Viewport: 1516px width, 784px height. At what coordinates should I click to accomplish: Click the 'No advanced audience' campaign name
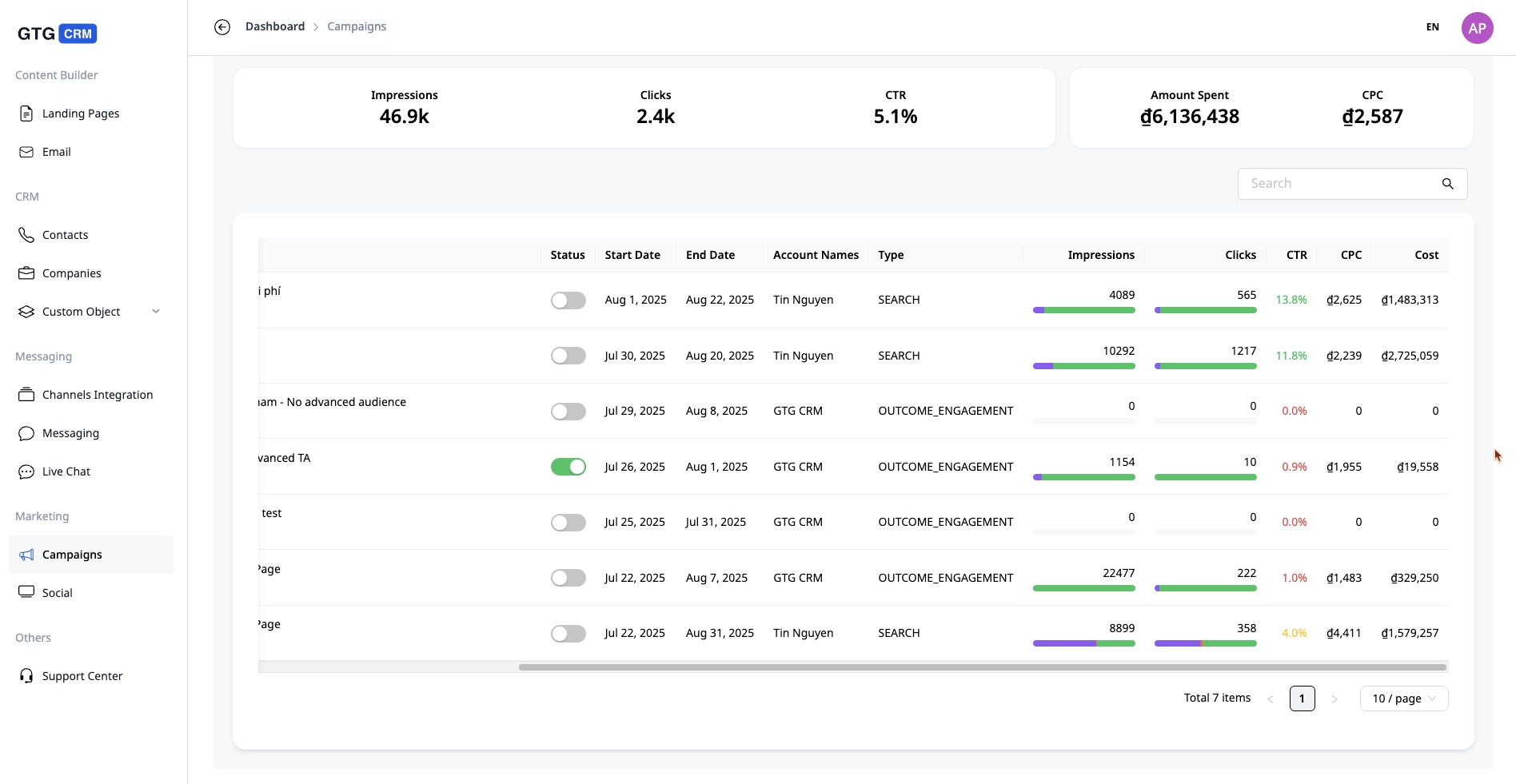[332, 402]
